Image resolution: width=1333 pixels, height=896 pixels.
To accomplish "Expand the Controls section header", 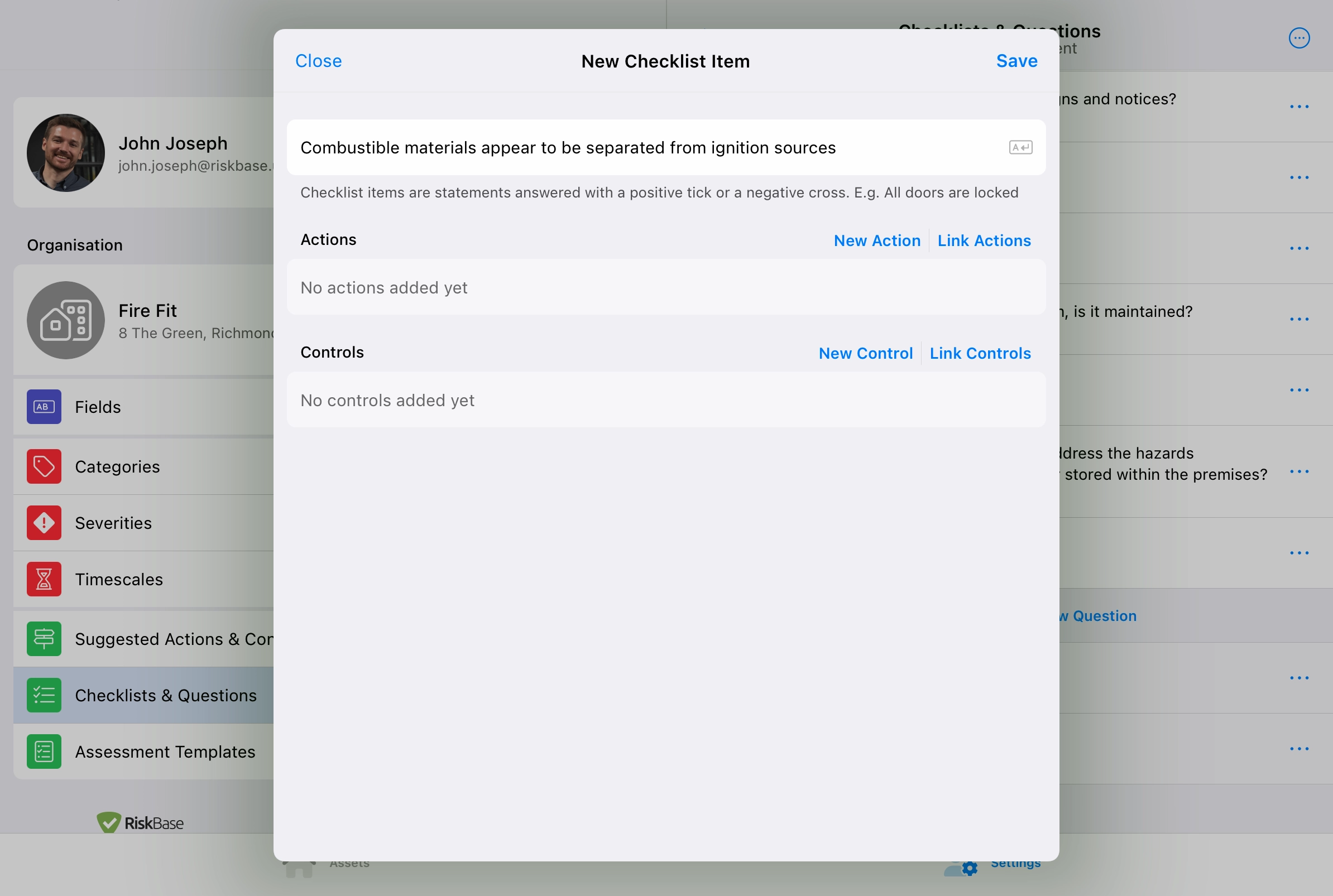I will coord(332,351).
